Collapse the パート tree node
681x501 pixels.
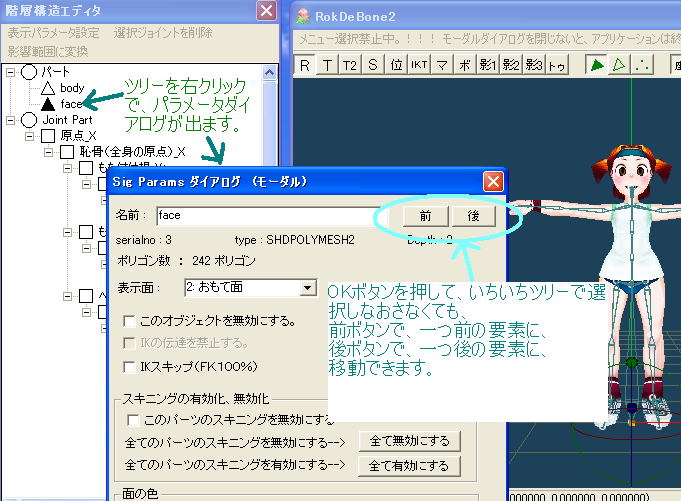(x=11, y=73)
